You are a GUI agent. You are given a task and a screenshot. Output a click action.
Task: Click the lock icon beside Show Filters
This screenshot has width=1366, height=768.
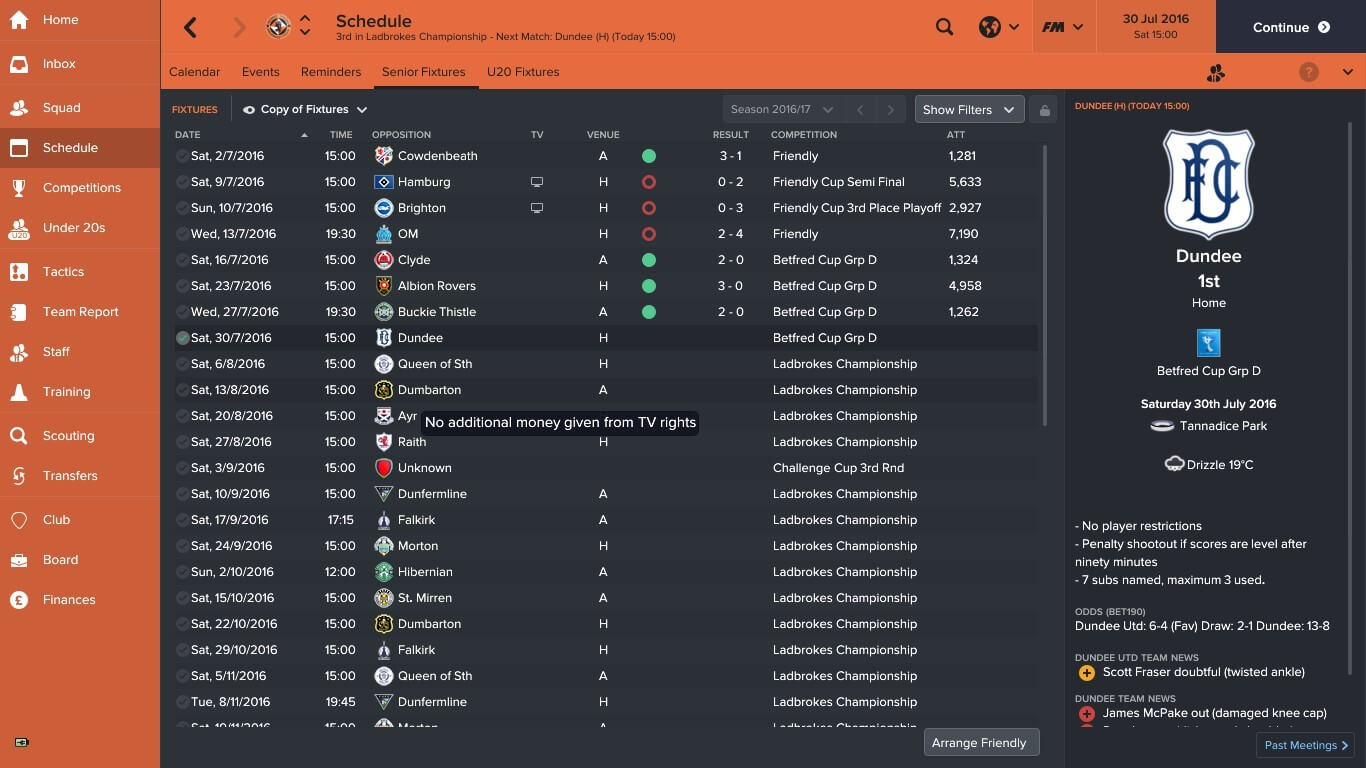(1044, 110)
